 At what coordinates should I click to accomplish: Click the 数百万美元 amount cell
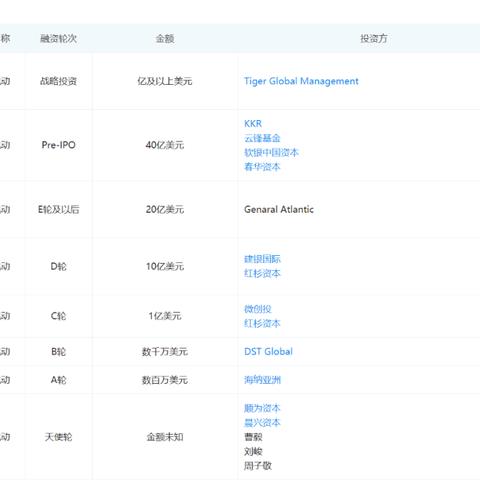(165, 380)
